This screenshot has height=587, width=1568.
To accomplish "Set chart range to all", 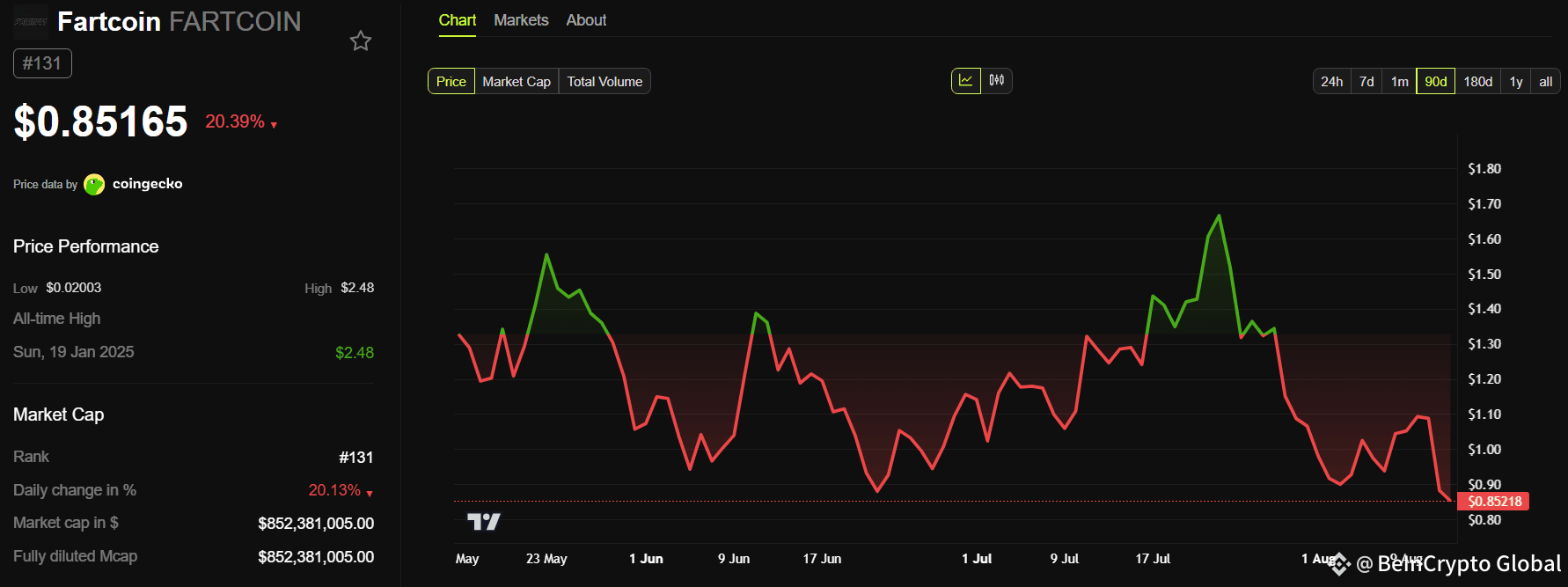I will pos(1545,81).
